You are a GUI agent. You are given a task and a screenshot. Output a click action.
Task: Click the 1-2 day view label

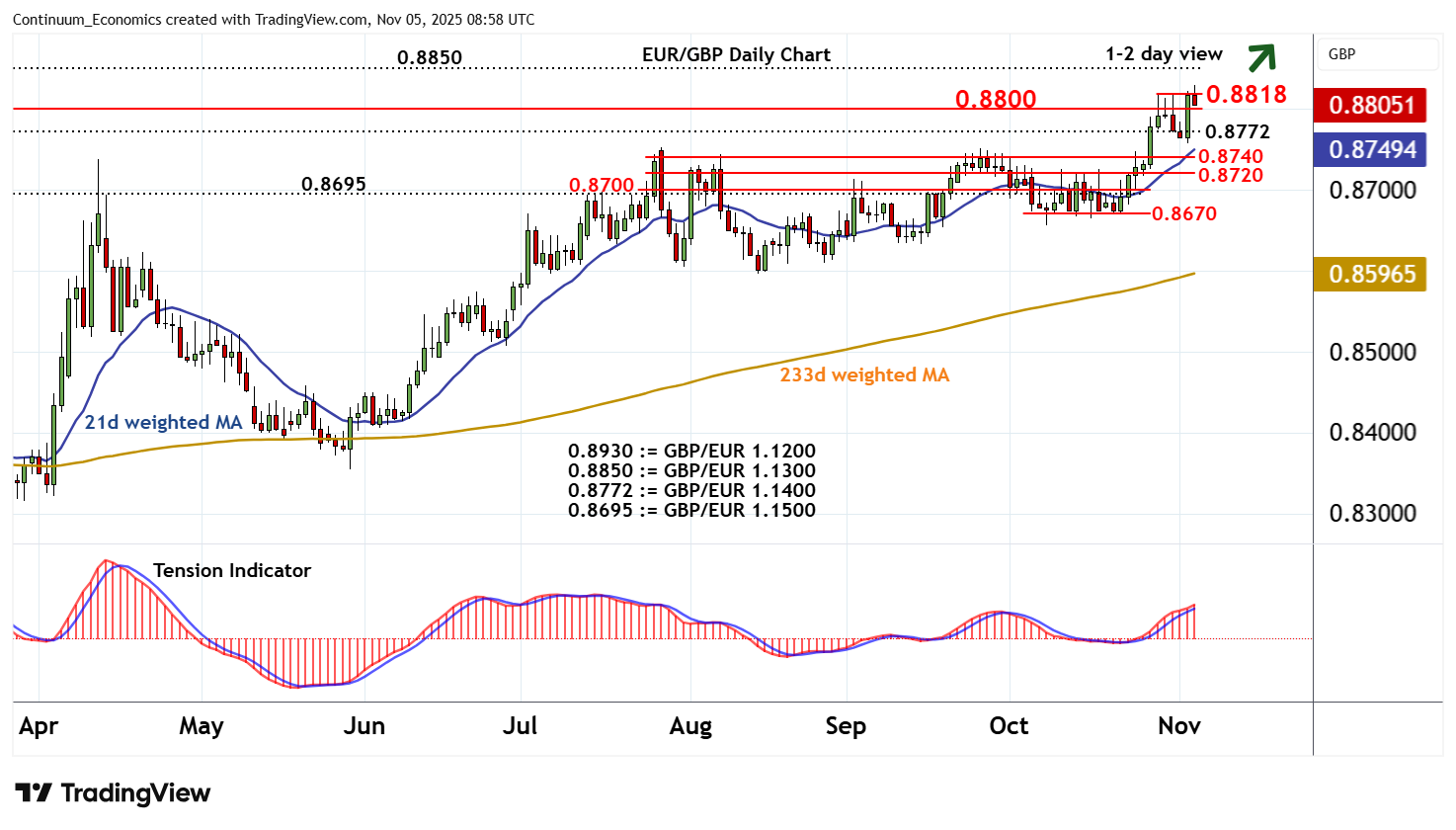(1164, 54)
